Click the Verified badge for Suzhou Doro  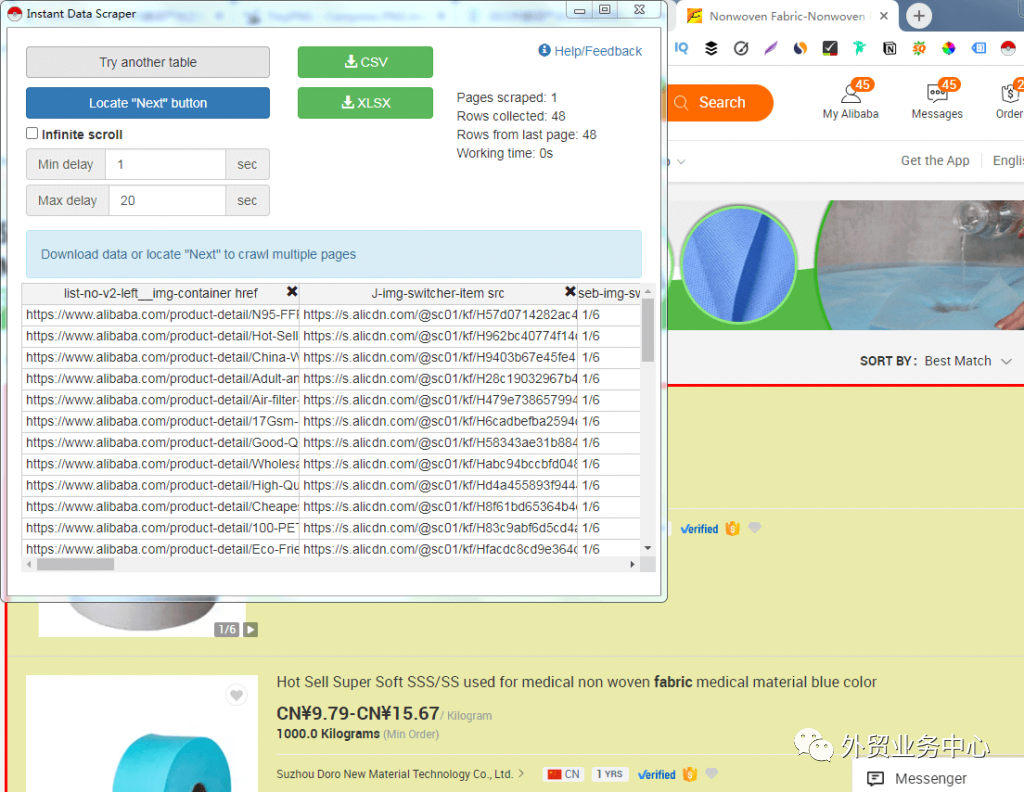tap(656, 774)
